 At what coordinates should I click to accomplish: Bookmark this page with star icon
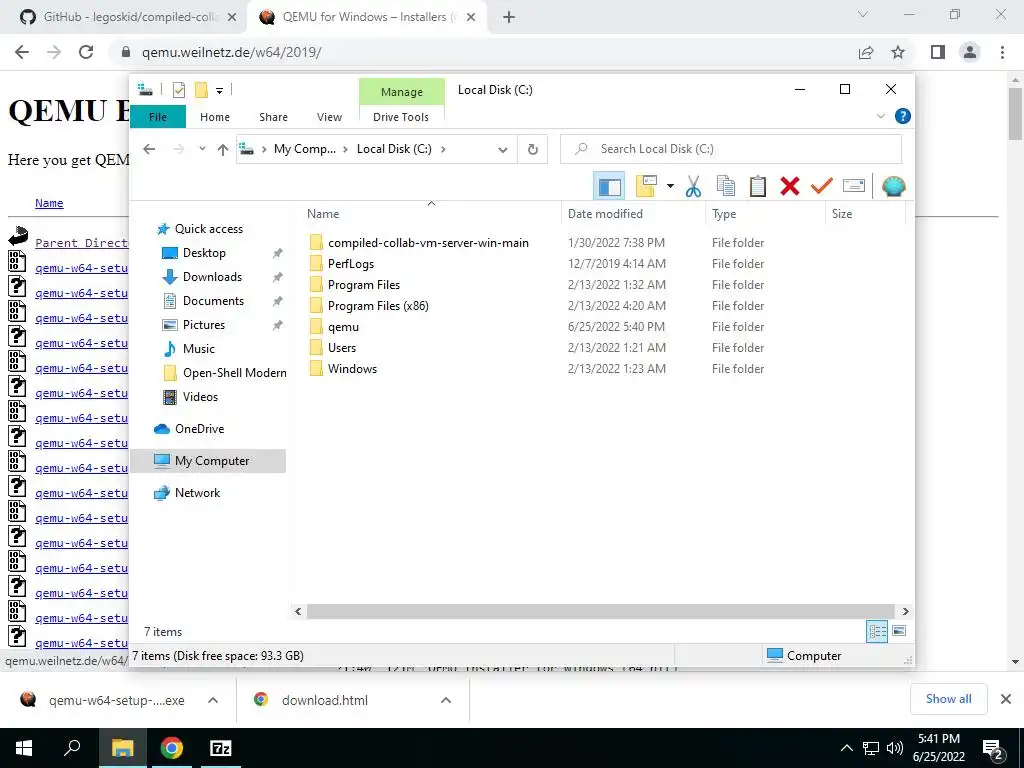tap(898, 52)
